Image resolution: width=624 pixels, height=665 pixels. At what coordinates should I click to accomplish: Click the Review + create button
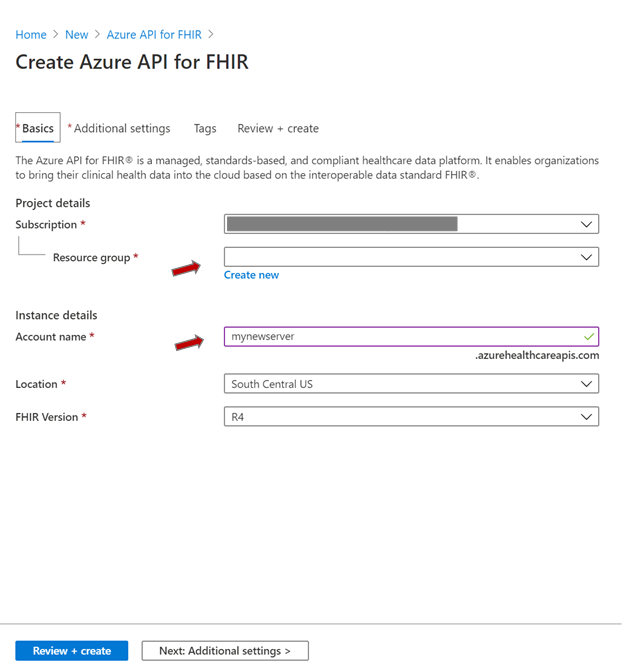pyautogui.click(x=72, y=651)
